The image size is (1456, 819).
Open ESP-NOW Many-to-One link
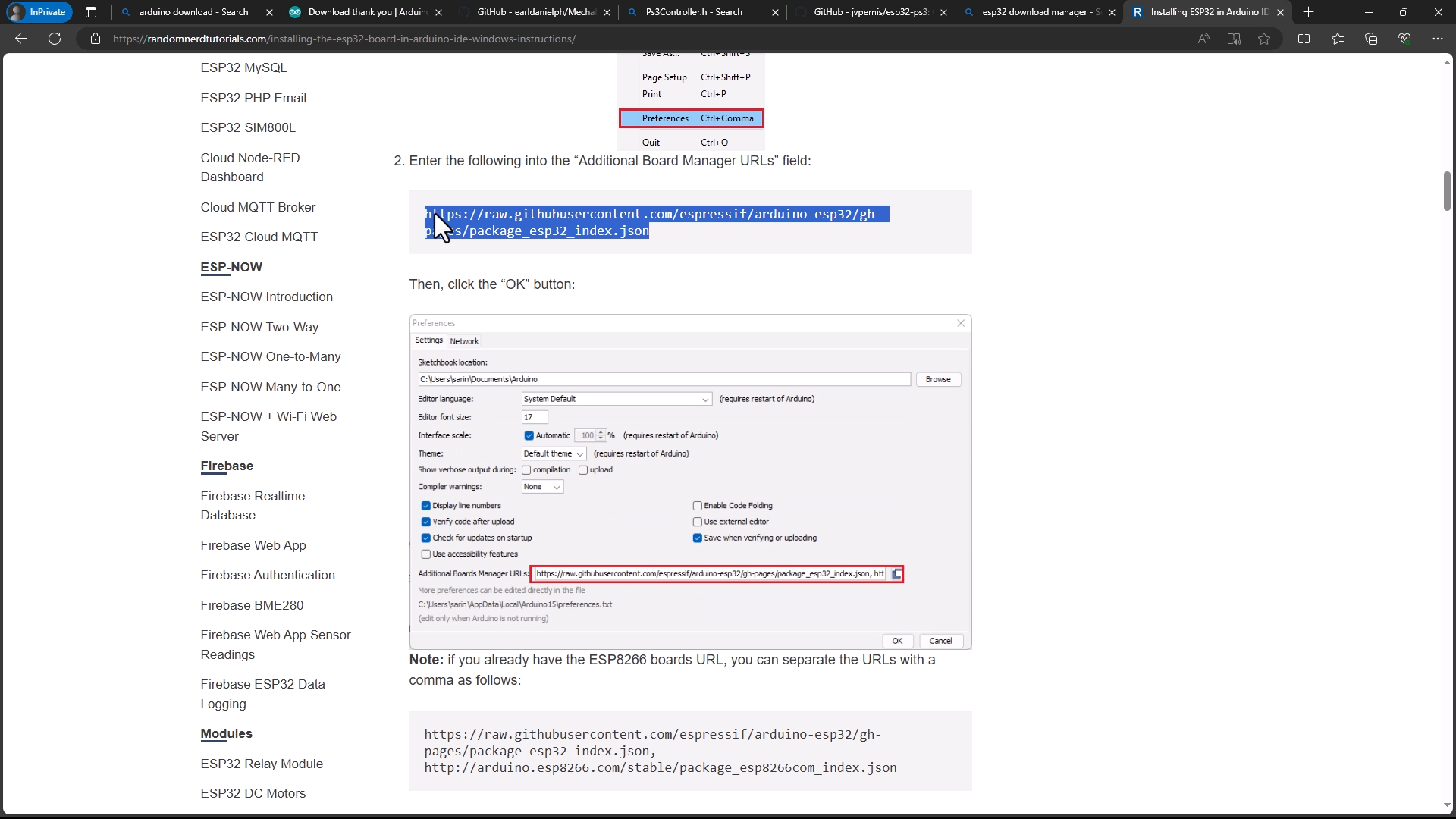coord(271,387)
